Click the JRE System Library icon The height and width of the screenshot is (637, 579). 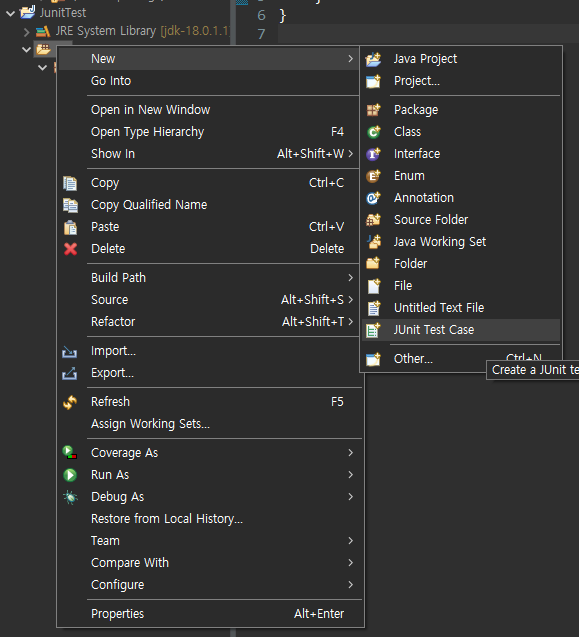[43, 31]
